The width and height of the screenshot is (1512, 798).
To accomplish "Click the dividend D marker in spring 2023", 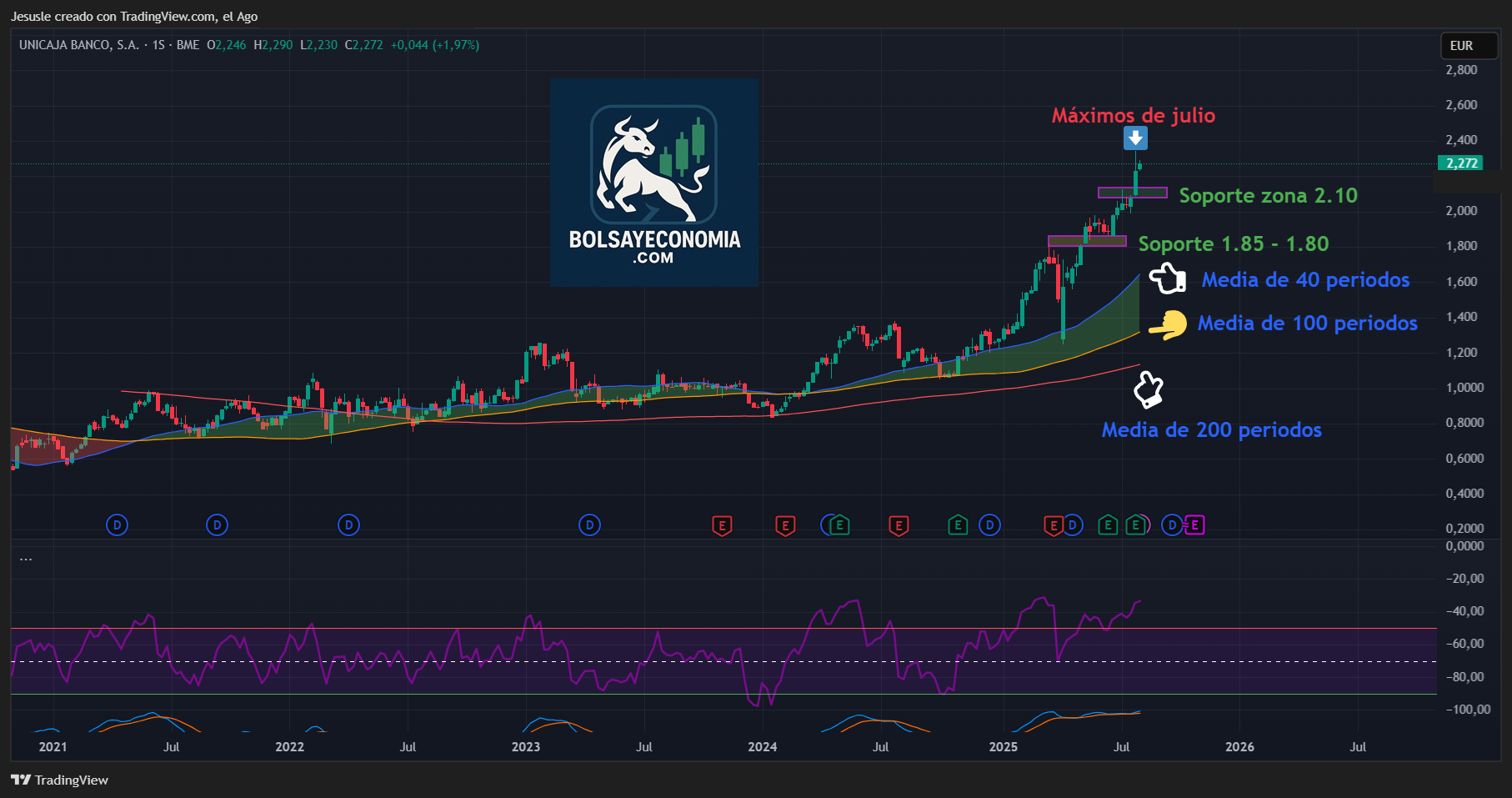I will (589, 525).
